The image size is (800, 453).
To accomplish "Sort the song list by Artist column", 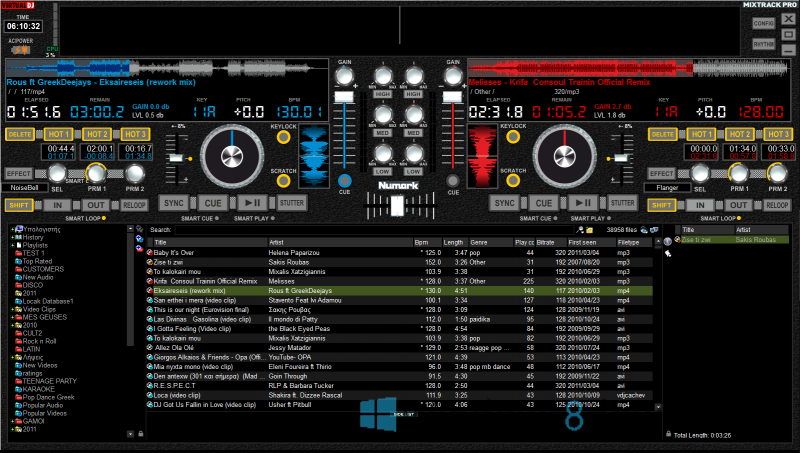I will 340,242.
